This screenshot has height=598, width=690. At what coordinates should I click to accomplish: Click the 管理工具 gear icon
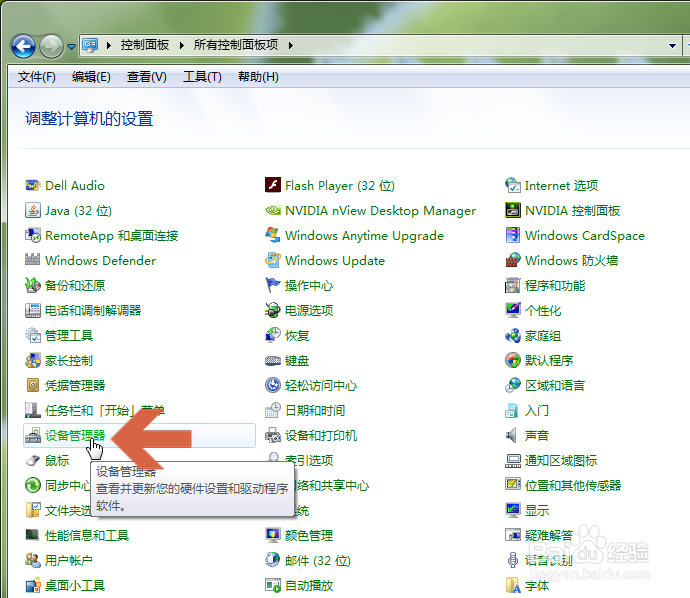[x=33, y=335]
